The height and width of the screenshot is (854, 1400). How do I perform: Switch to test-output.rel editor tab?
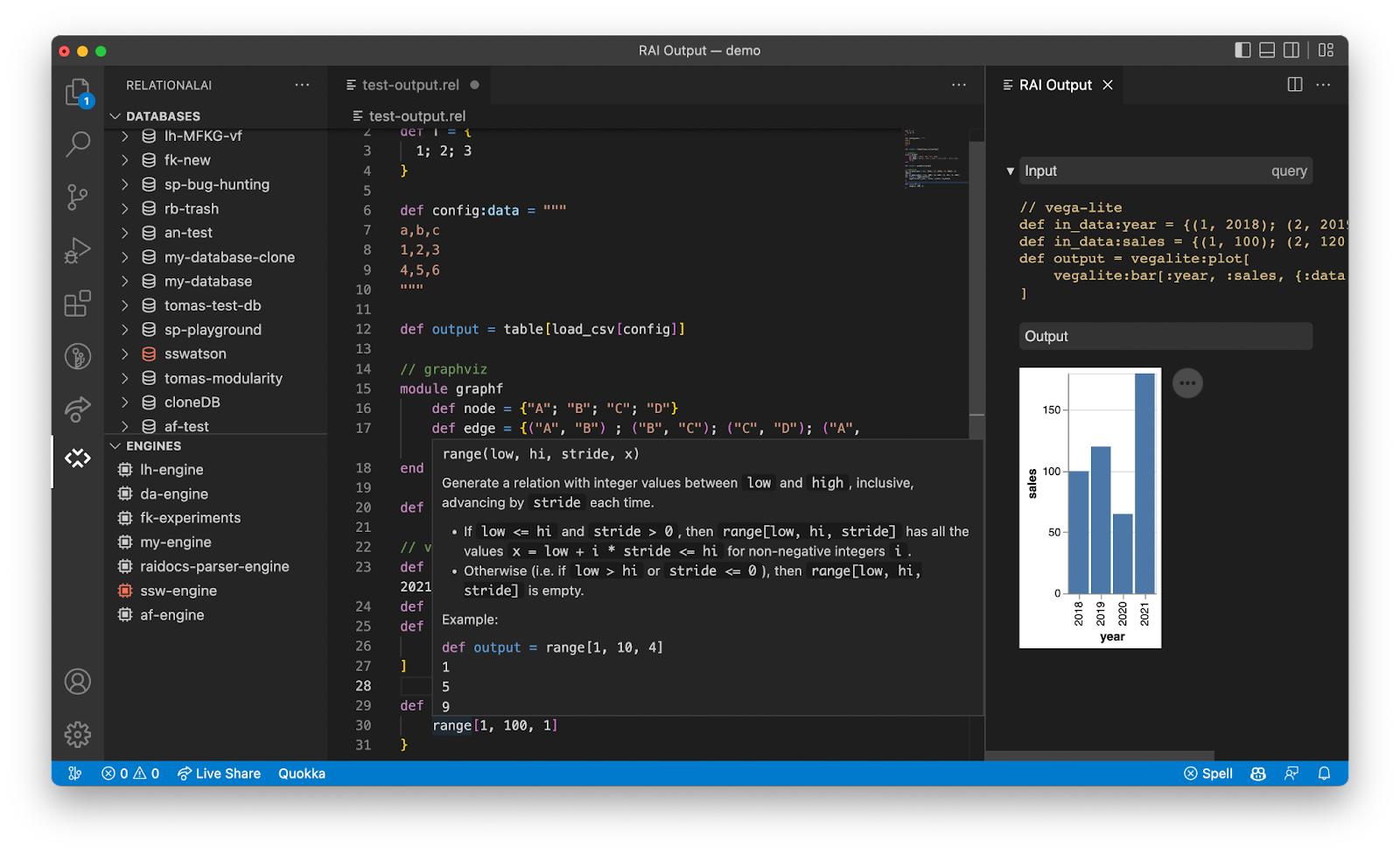[x=410, y=85]
